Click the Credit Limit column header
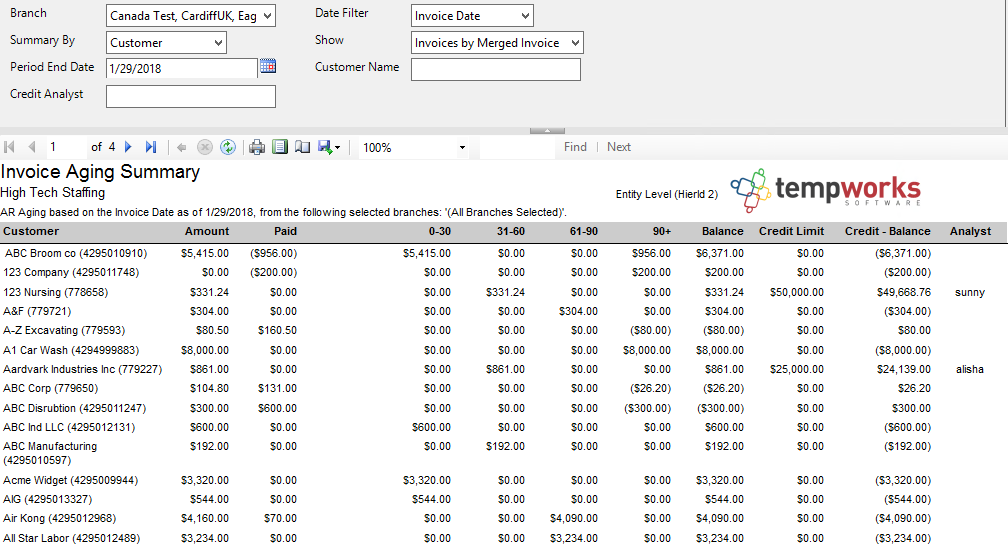This screenshot has width=1008, height=553. tap(791, 231)
